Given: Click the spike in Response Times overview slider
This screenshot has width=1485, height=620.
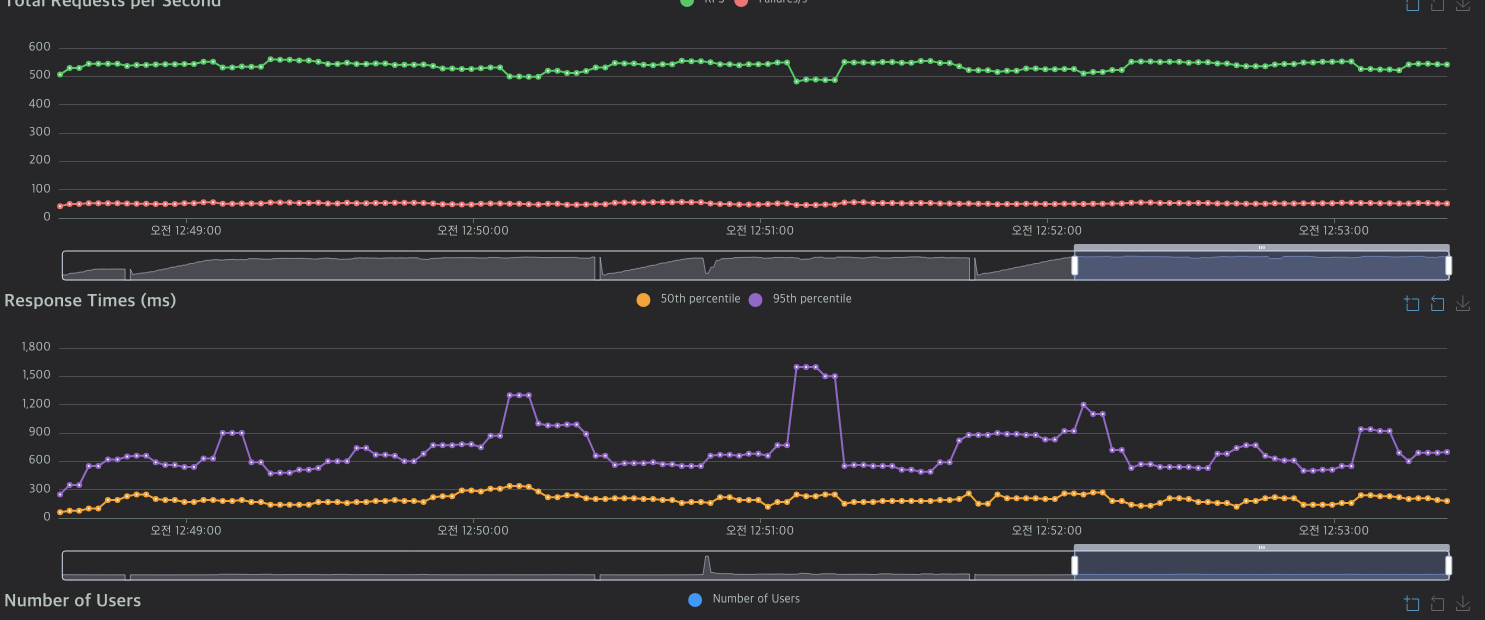Looking at the screenshot, I should pyautogui.click(x=706, y=563).
